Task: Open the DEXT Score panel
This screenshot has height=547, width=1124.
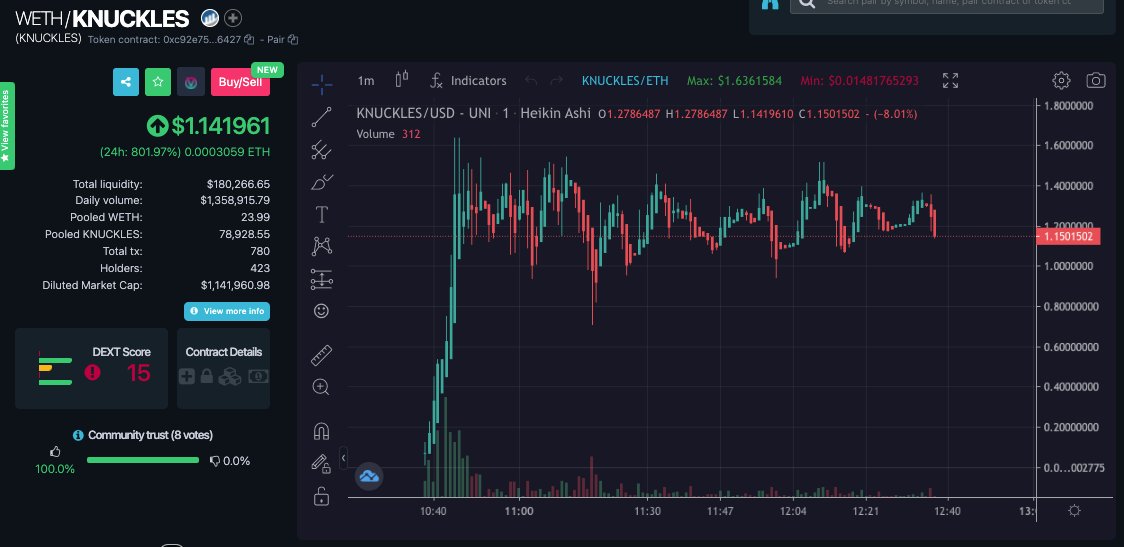Action: tap(92, 368)
